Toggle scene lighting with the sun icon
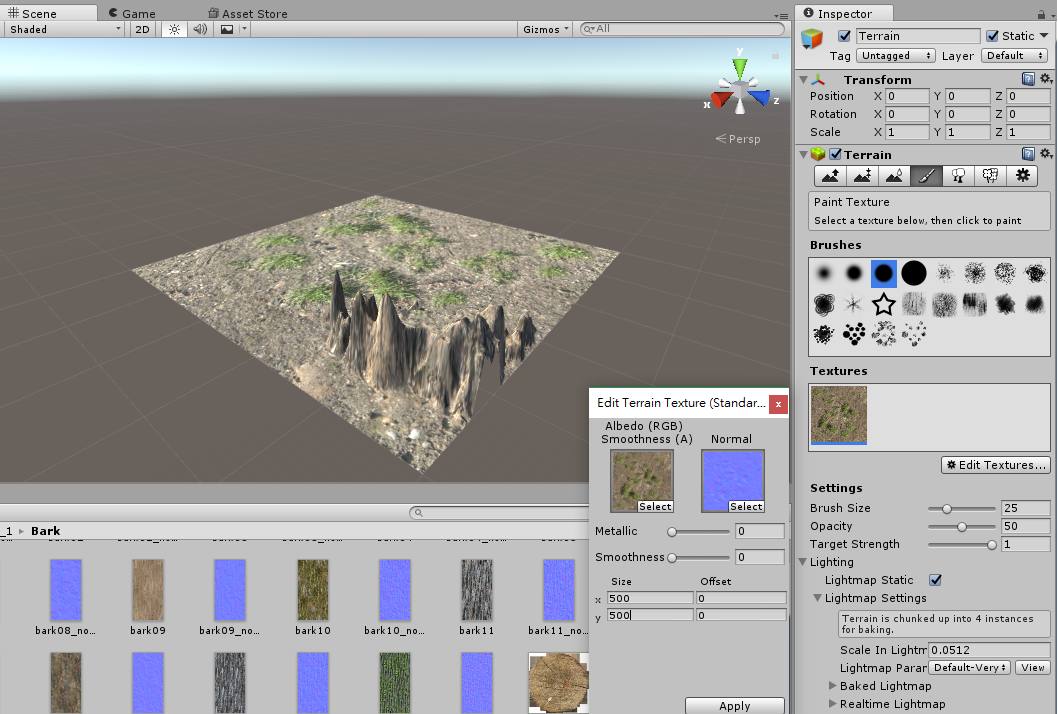 (174, 29)
